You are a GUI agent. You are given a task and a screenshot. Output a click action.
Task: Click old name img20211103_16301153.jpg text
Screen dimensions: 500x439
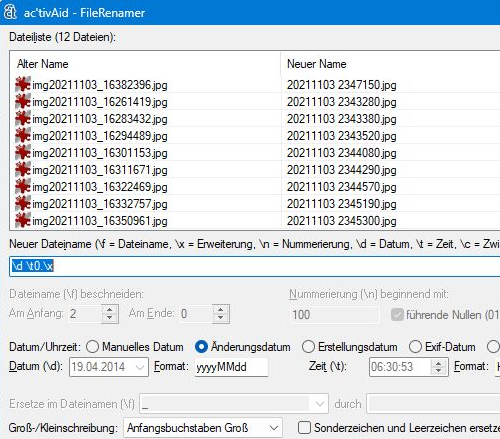(x=100, y=153)
